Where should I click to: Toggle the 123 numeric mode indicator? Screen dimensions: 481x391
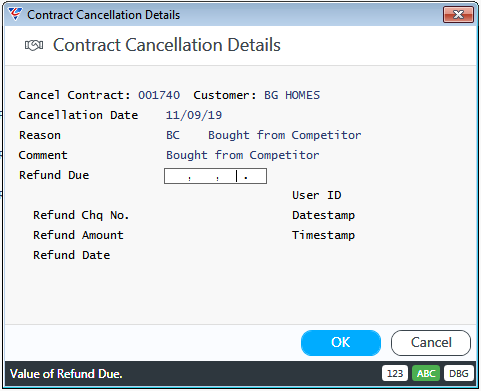pyautogui.click(x=395, y=373)
